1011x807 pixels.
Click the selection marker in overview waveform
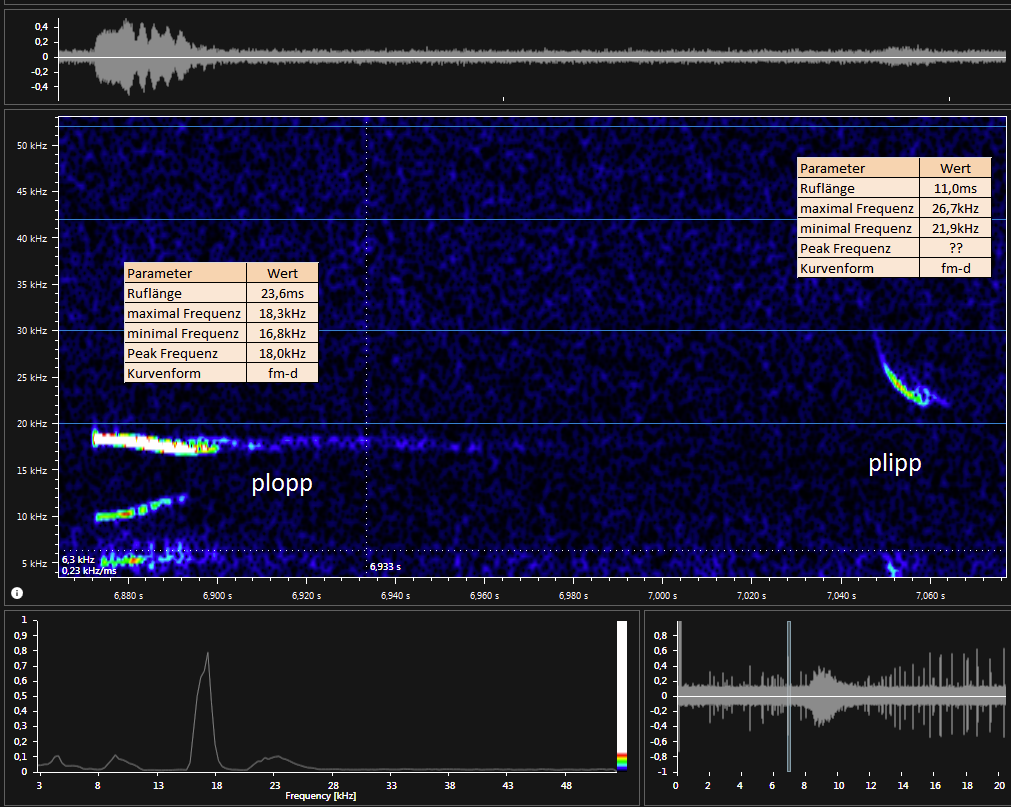(788, 696)
